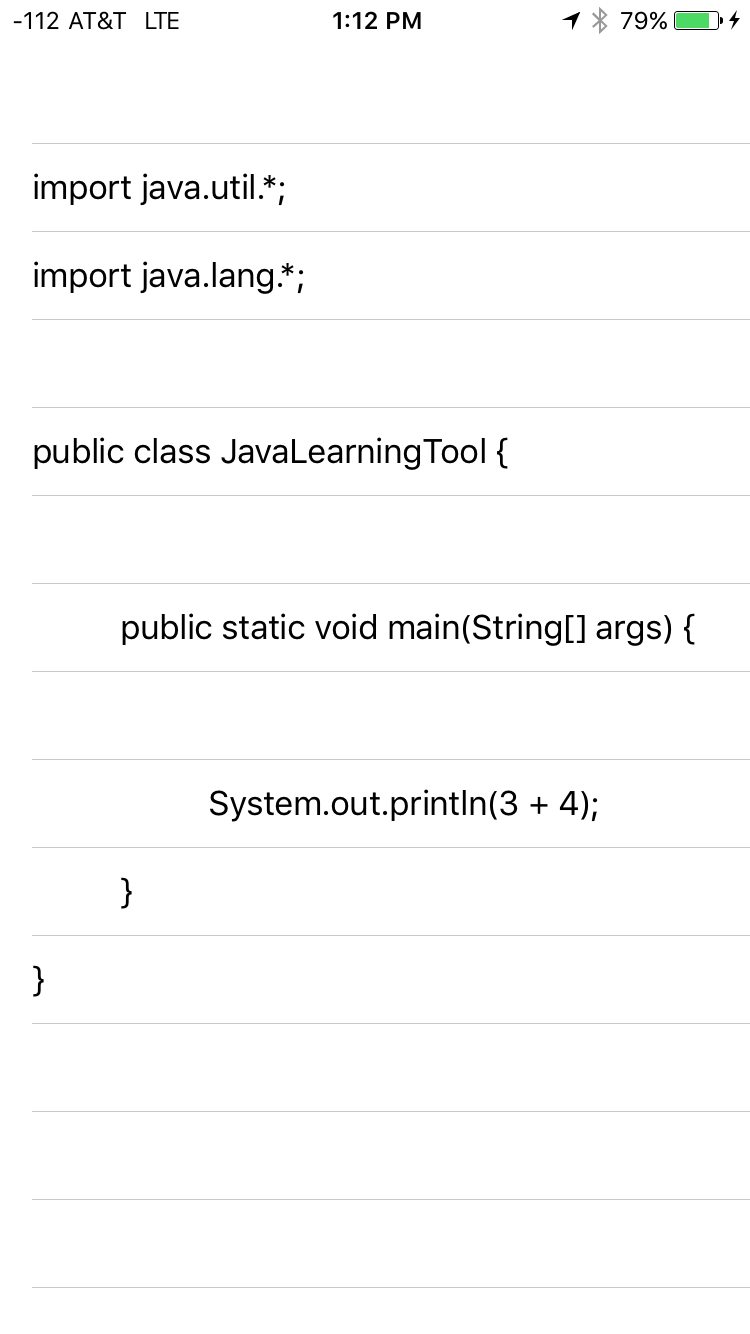The image size is (750, 1334).
Task: Tap the LTE network indicator
Action: [x=162, y=21]
